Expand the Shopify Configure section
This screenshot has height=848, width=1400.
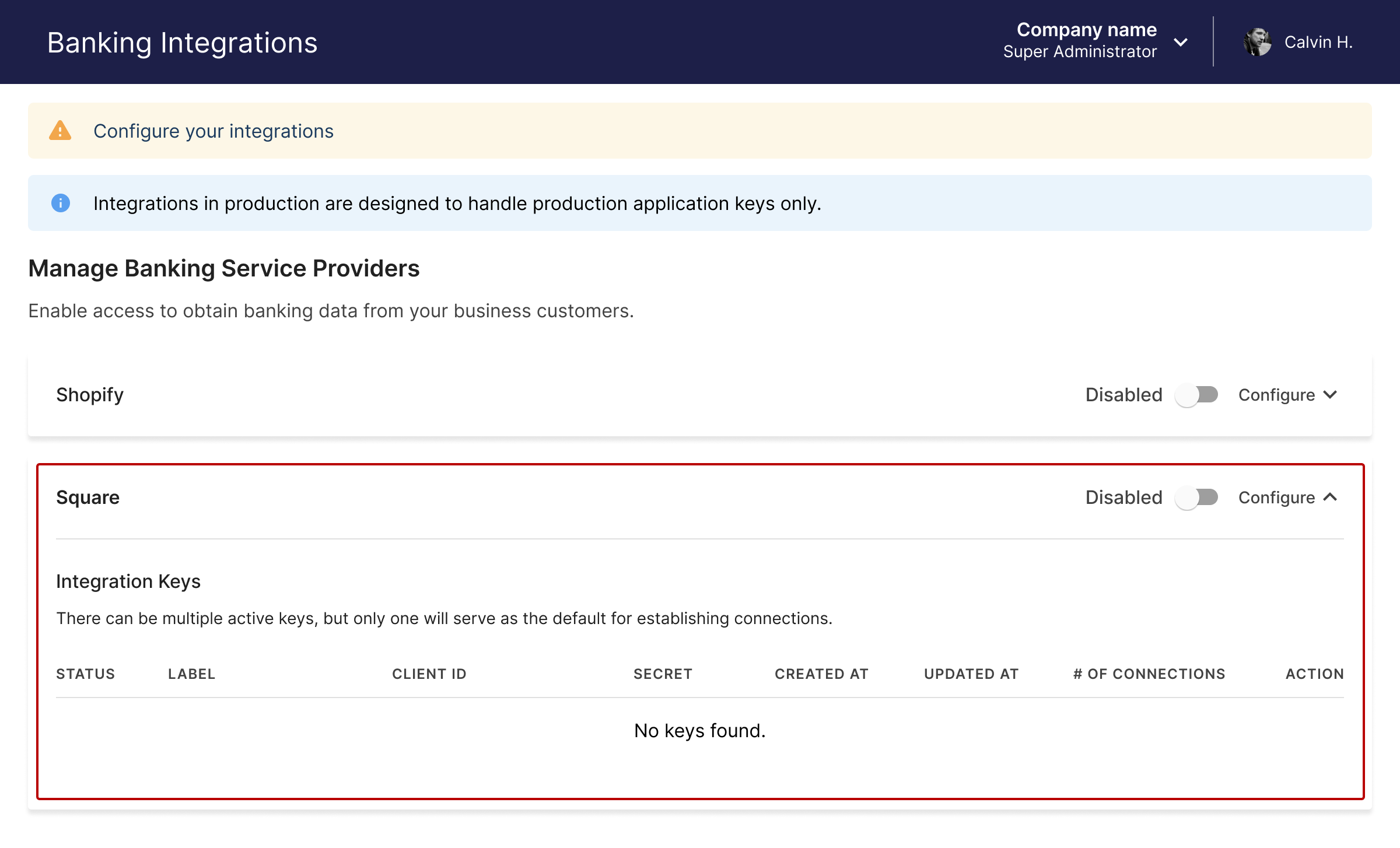(x=1288, y=395)
